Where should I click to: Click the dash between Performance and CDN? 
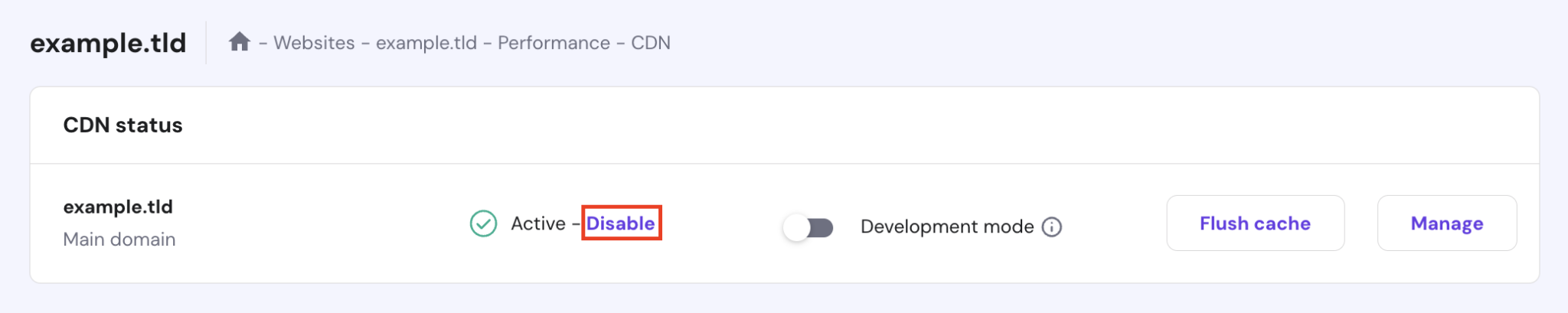[620, 44]
